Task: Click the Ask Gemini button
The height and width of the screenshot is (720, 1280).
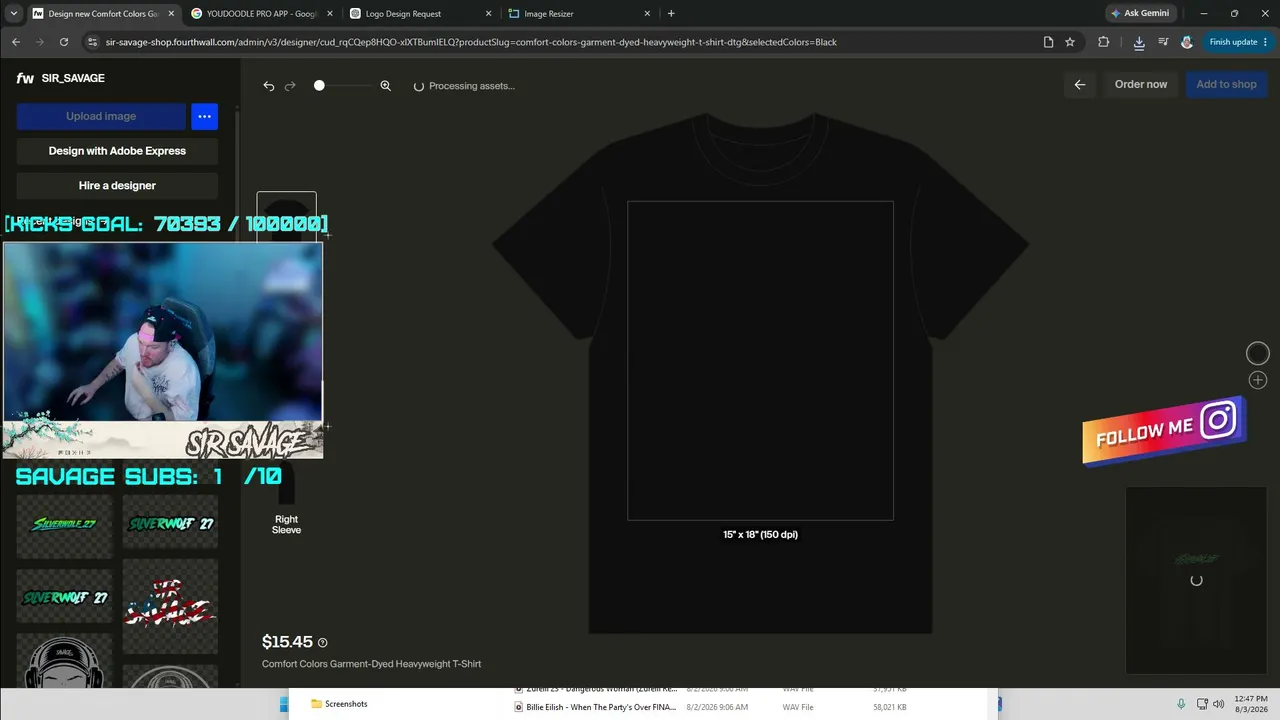Action: (x=1140, y=14)
